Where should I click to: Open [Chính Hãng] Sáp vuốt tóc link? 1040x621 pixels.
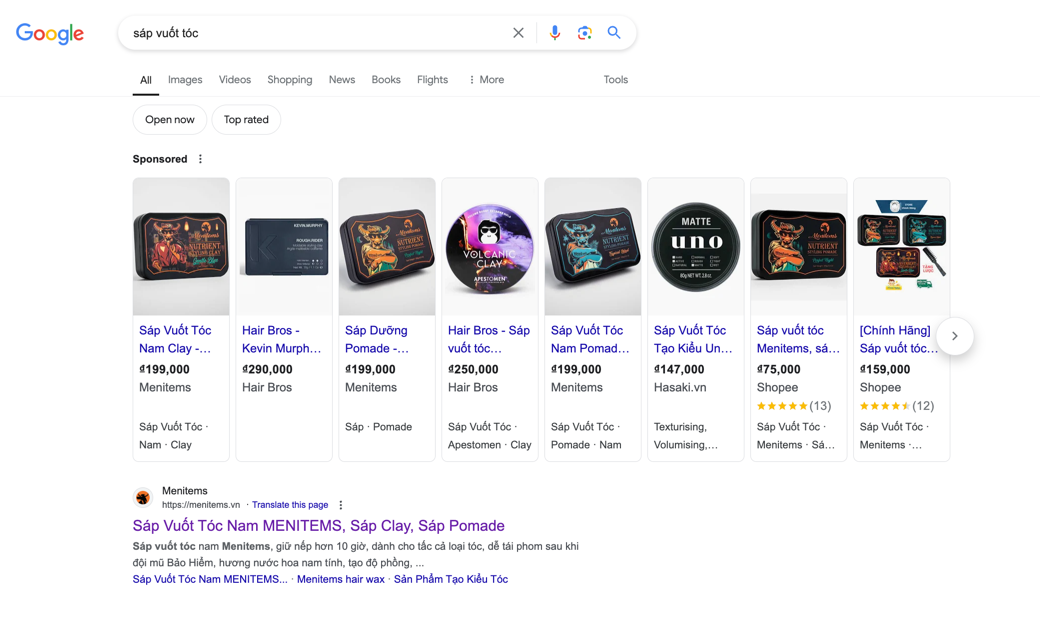[x=899, y=339]
